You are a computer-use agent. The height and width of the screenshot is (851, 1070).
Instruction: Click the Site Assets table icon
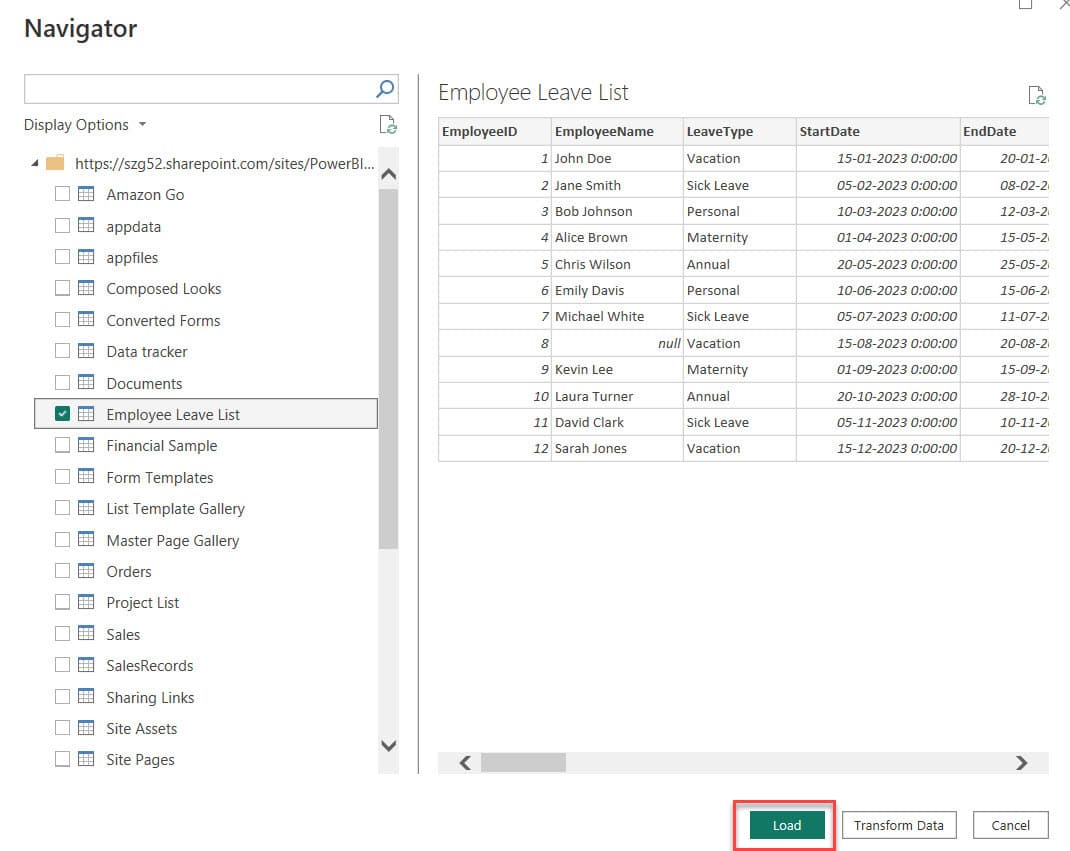[86, 727]
